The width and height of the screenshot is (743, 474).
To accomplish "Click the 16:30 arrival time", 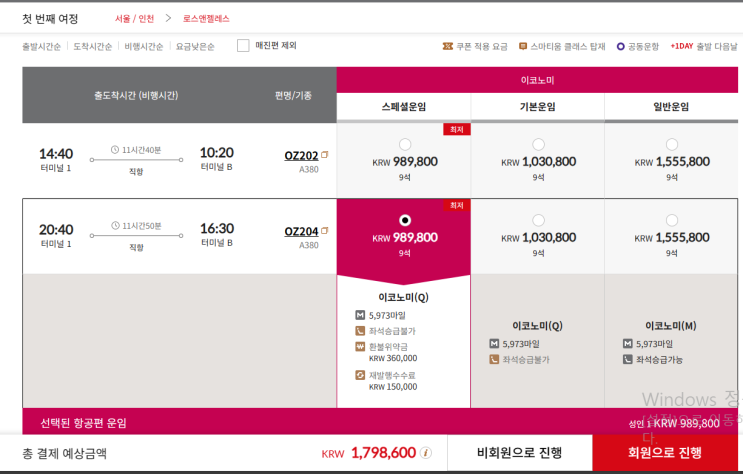I will pos(217,228).
